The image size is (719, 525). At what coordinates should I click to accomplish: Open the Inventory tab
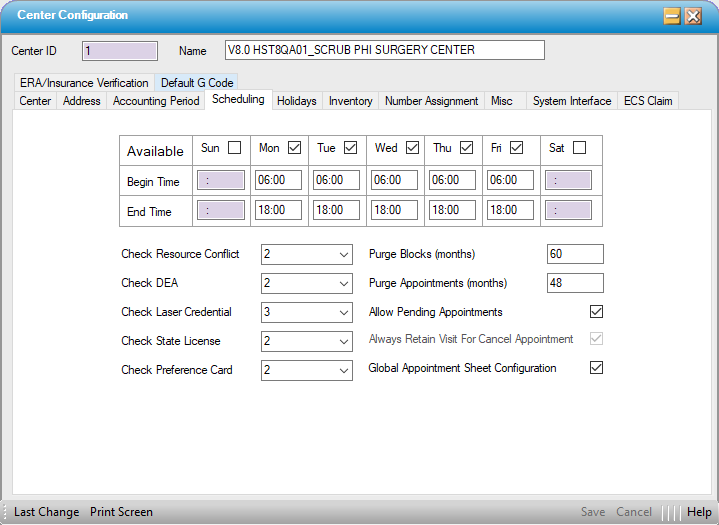tap(350, 101)
